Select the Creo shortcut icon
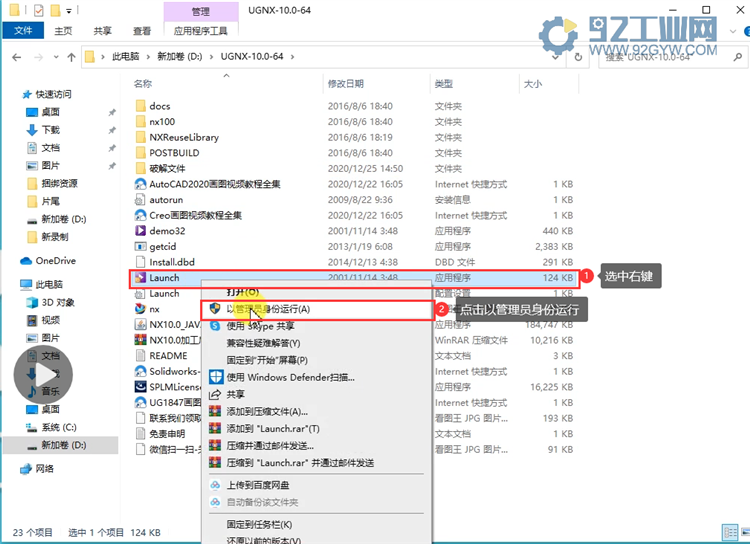Viewport: 750px width, 544px height. point(141,215)
